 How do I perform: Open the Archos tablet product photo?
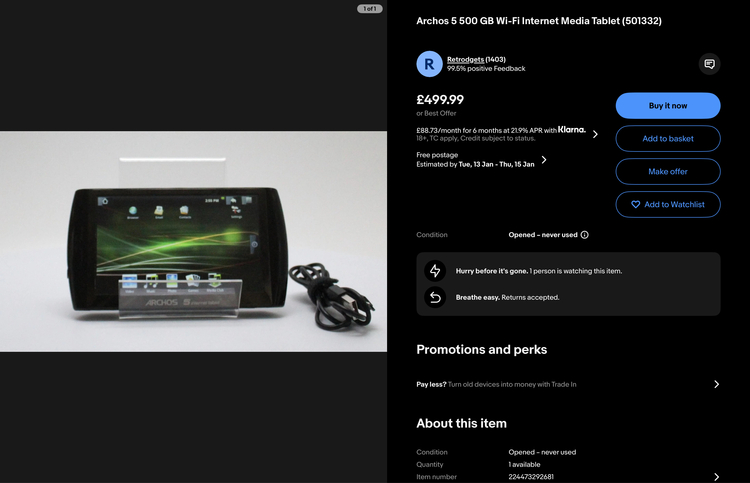click(193, 241)
